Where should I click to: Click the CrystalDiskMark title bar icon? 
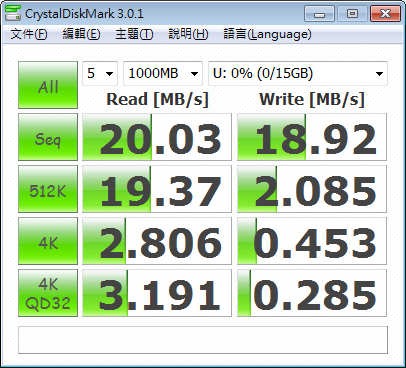point(13,13)
